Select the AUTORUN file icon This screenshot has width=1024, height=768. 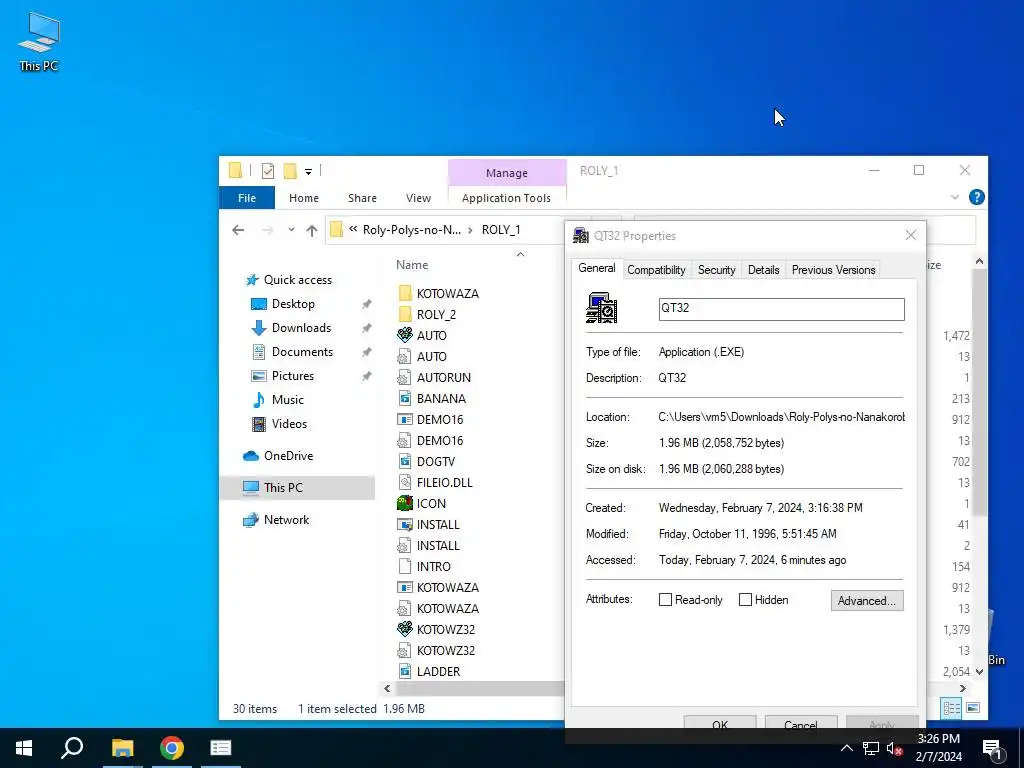[x=405, y=377]
